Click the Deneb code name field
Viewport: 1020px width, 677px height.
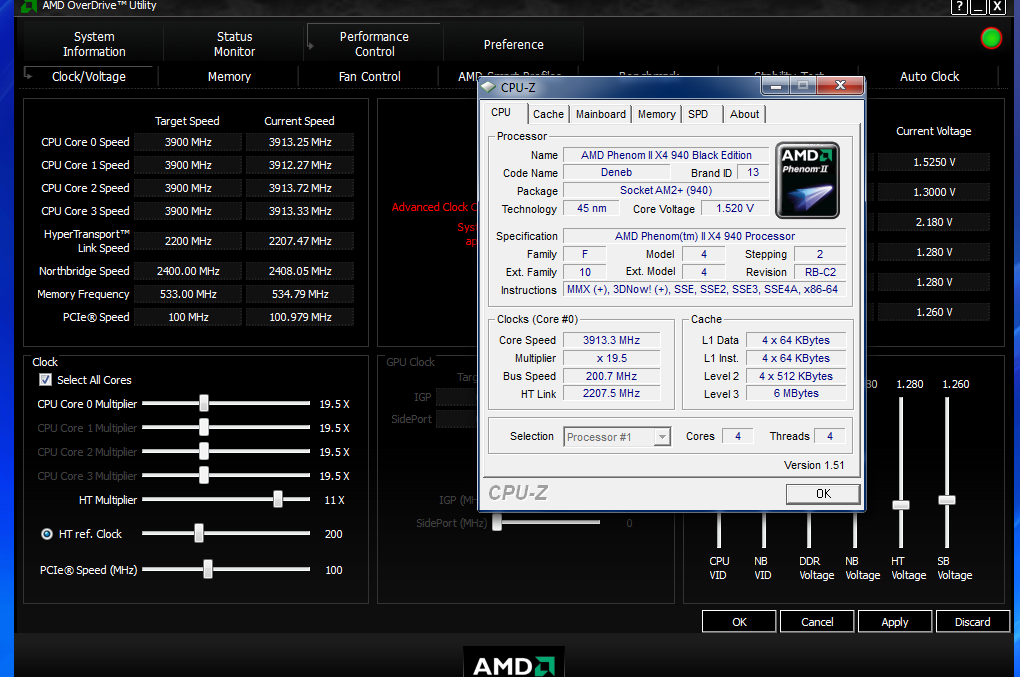[616, 172]
